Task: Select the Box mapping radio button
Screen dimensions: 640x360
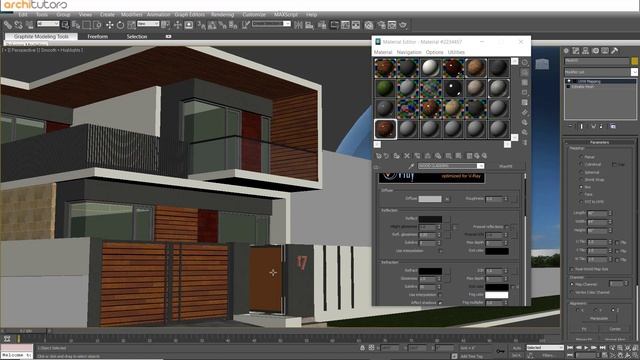Action: pos(580,187)
